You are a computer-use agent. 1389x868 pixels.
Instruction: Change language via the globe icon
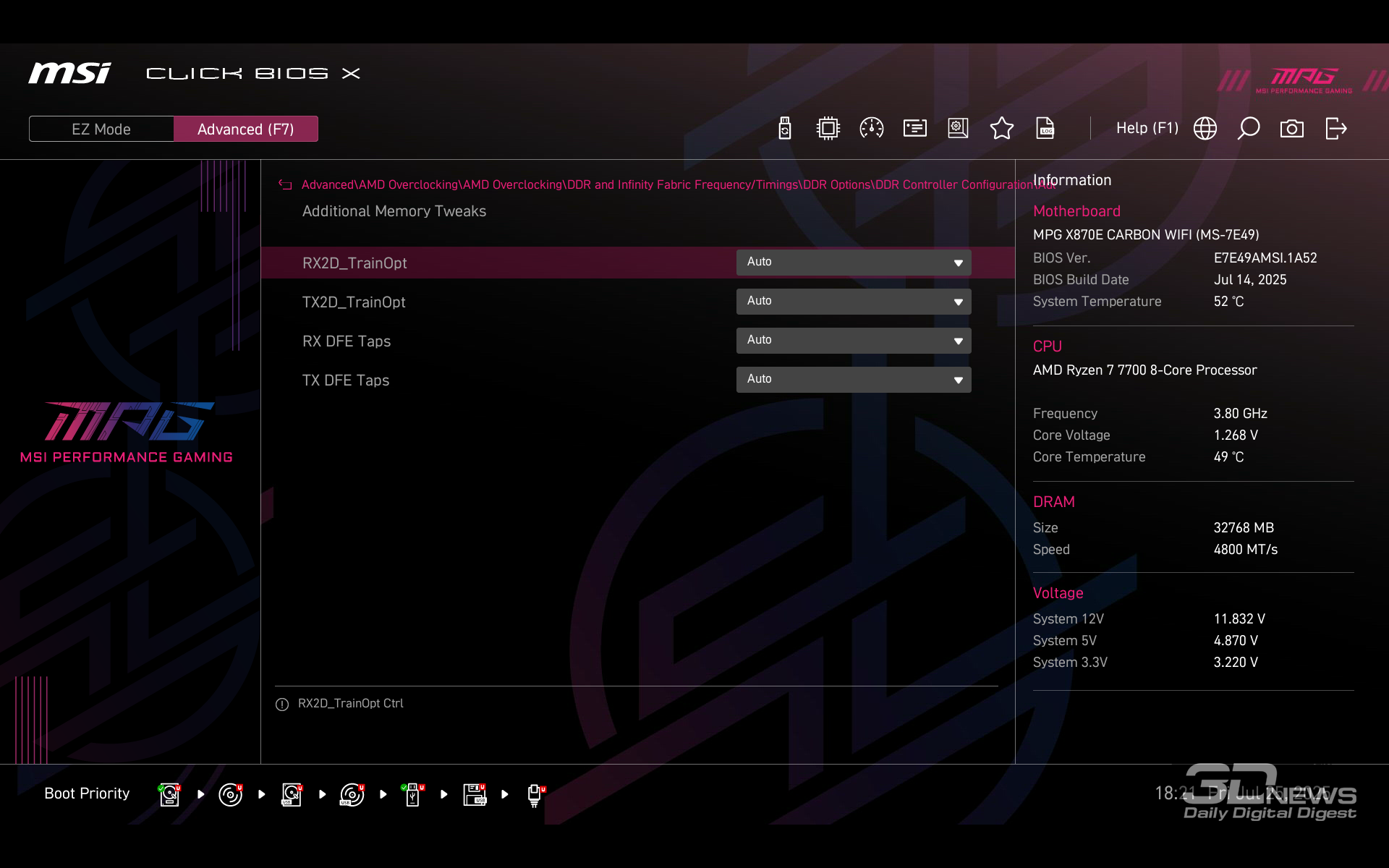(1205, 129)
